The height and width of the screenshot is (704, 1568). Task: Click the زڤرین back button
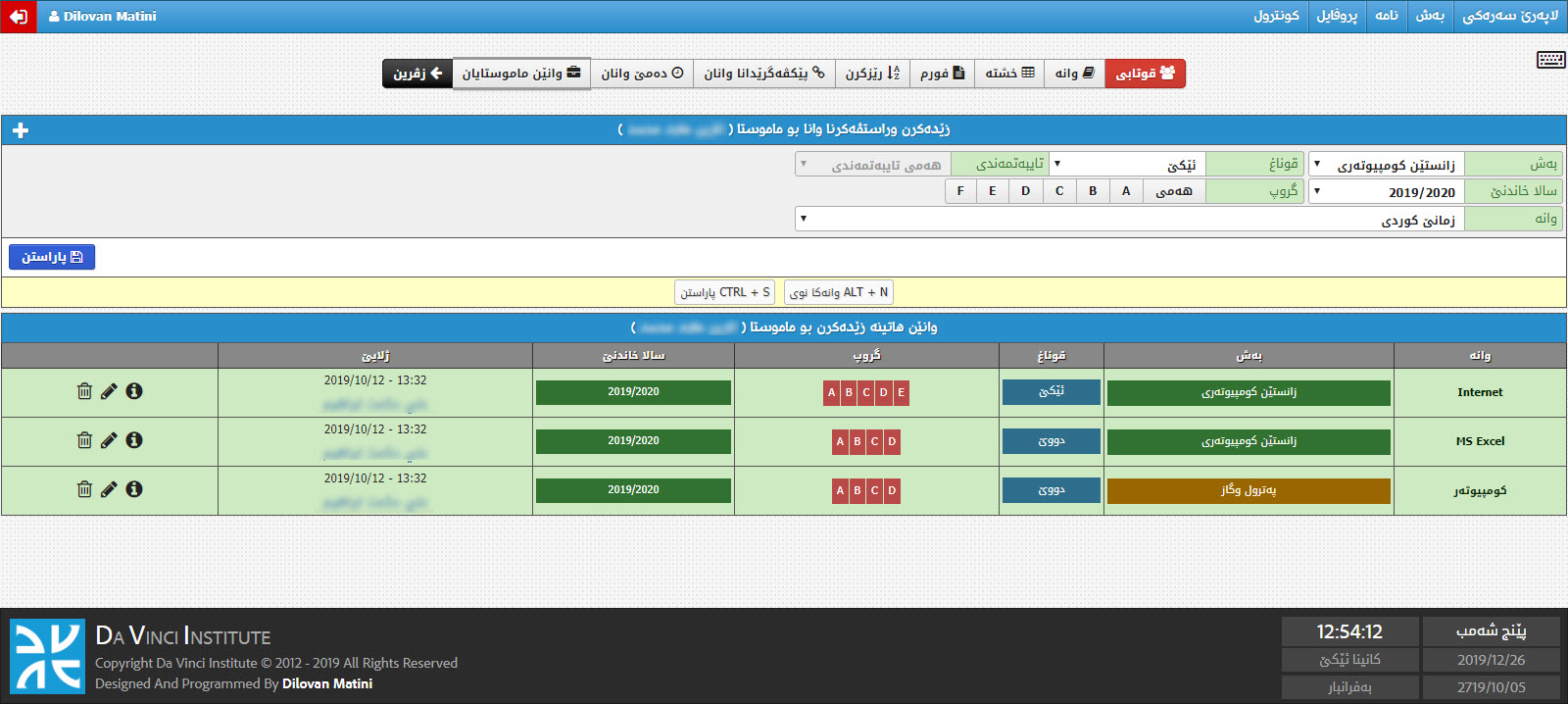pyautogui.click(x=417, y=74)
